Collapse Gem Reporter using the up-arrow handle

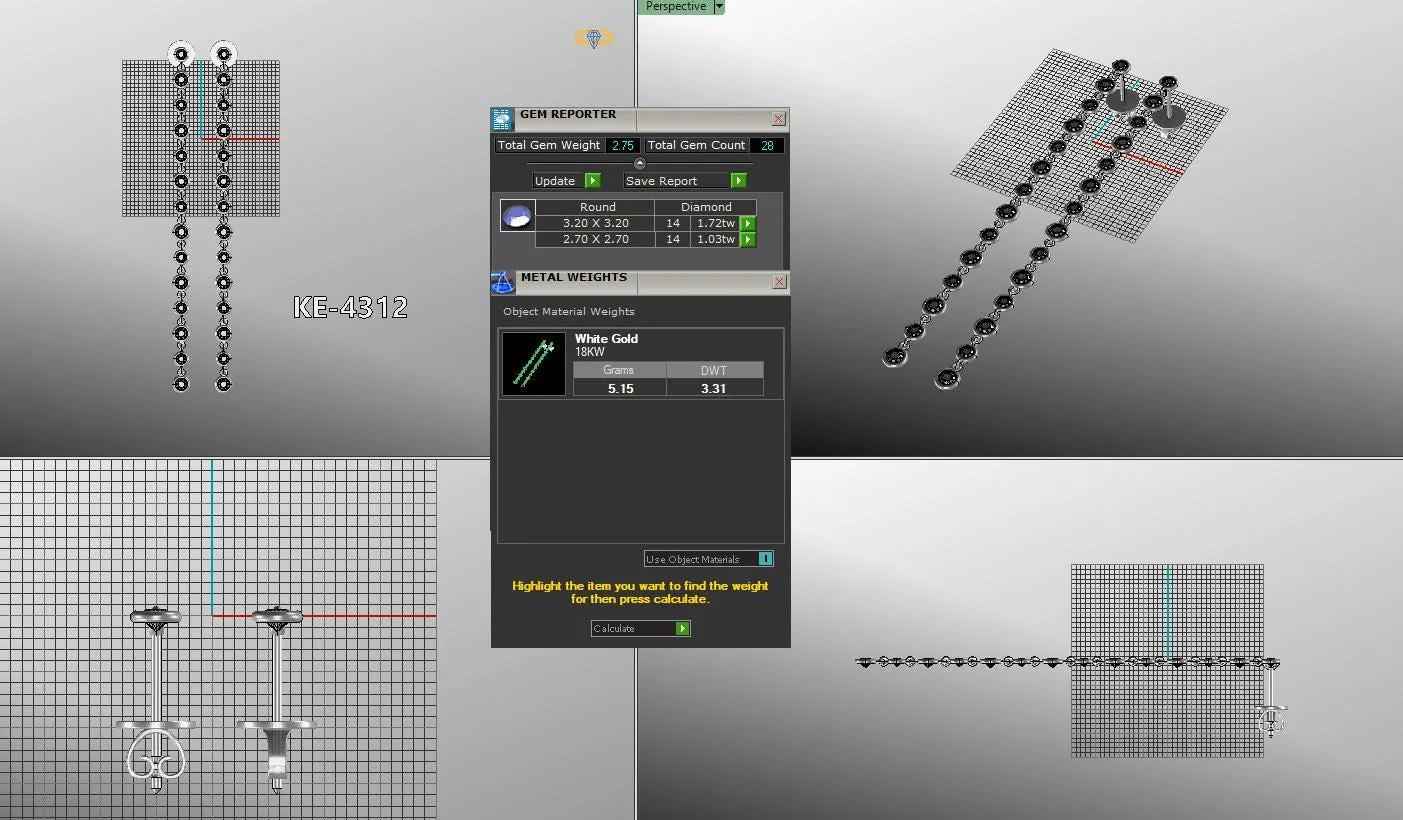(640, 163)
